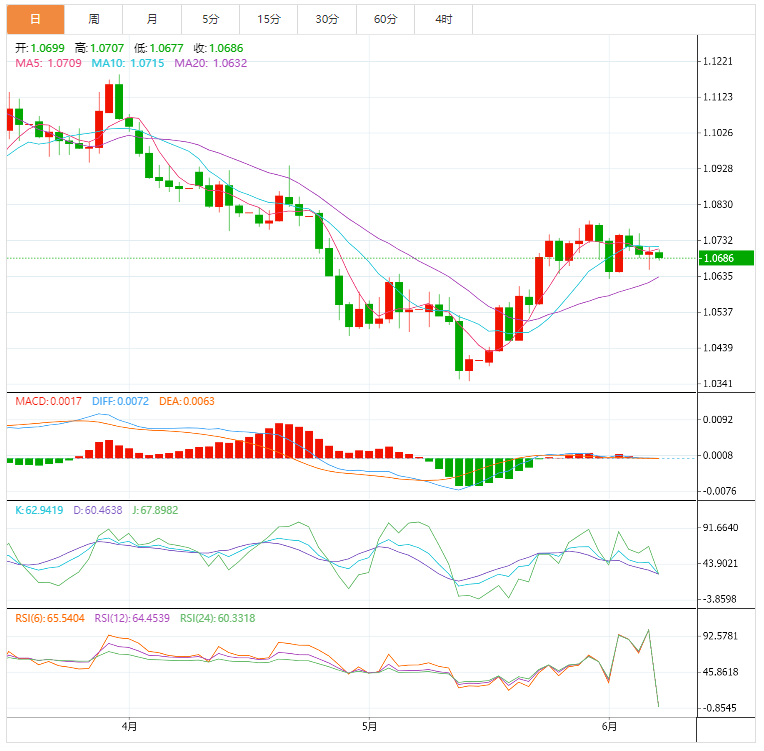Click the RSI(24): 60.3318 label
The image size is (764, 751).
coord(217,618)
